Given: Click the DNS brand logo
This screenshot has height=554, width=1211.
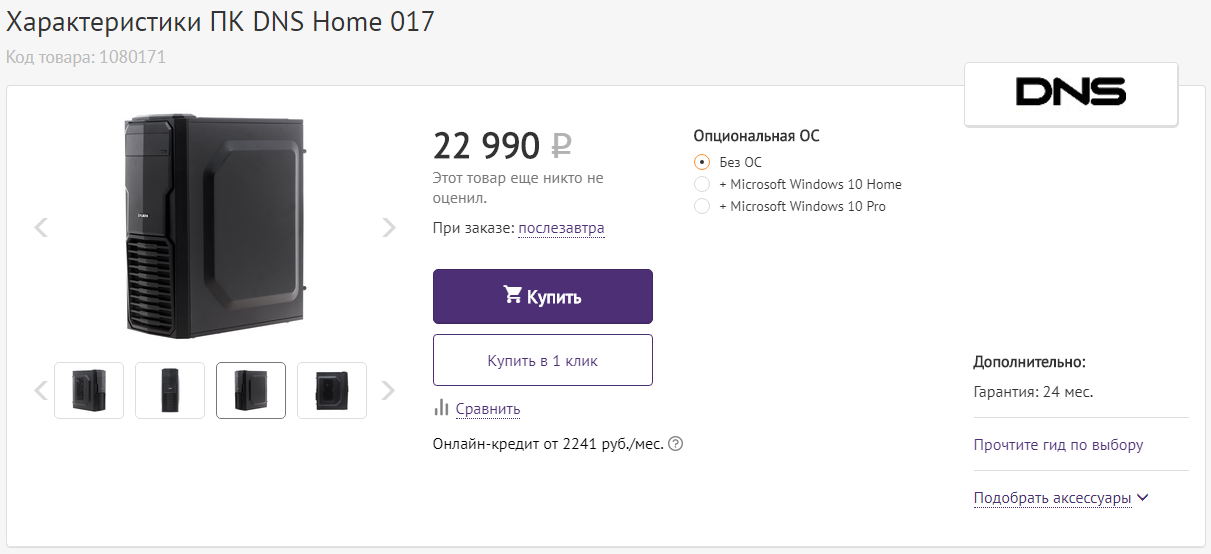Looking at the screenshot, I should coord(1070,93).
